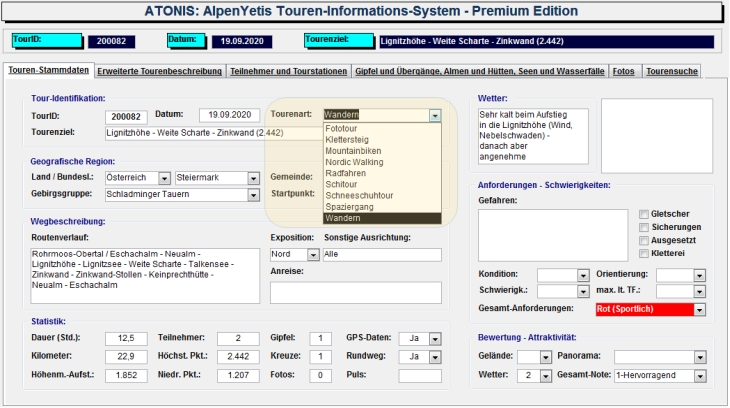Viewport: 730px width, 408px height.
Task: Click the empty Anreise field
Action: click(x=356, y=292)
